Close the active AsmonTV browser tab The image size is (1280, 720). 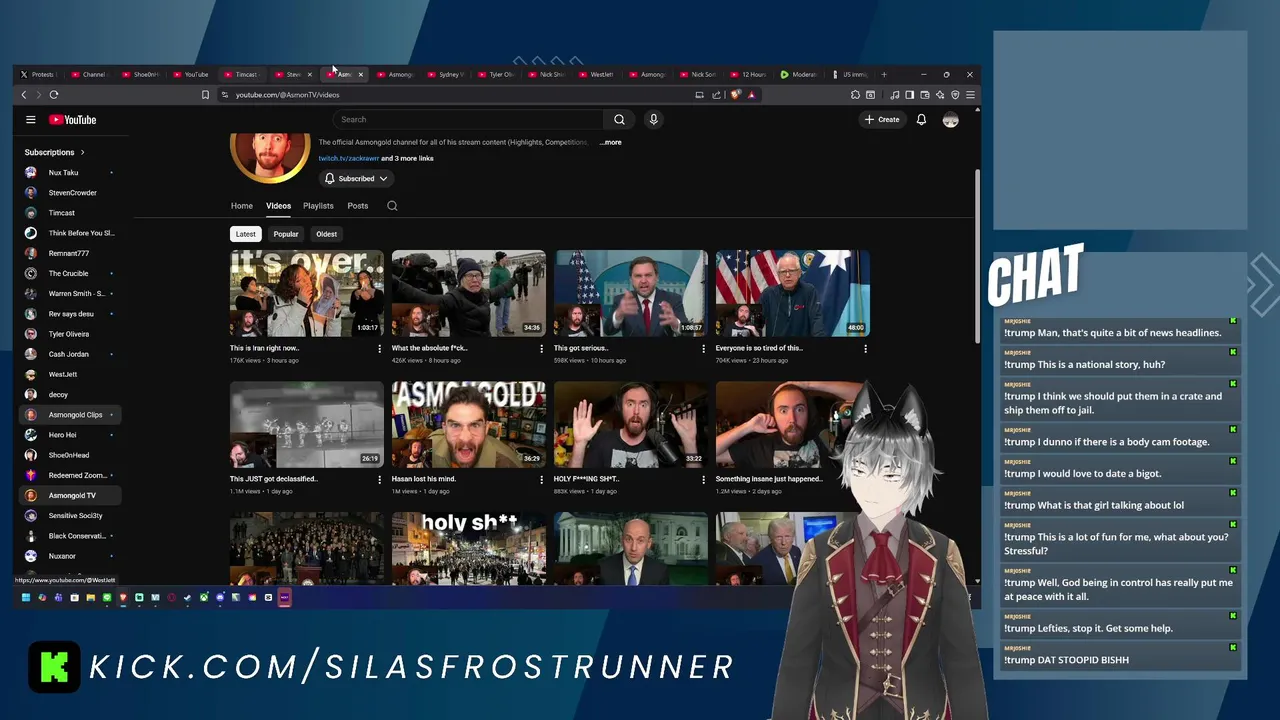click(x=360, y=75)
